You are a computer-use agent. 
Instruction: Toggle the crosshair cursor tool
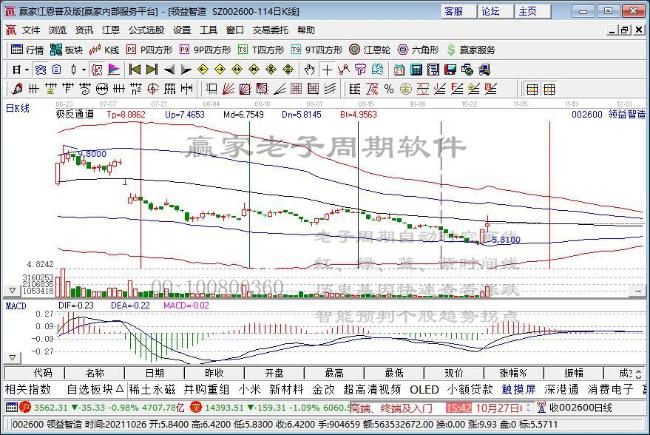327,70
